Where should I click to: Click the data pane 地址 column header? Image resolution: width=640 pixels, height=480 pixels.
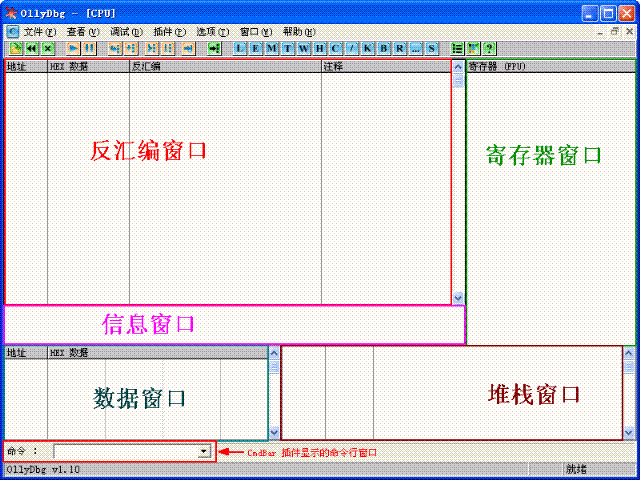pos(26,353)
